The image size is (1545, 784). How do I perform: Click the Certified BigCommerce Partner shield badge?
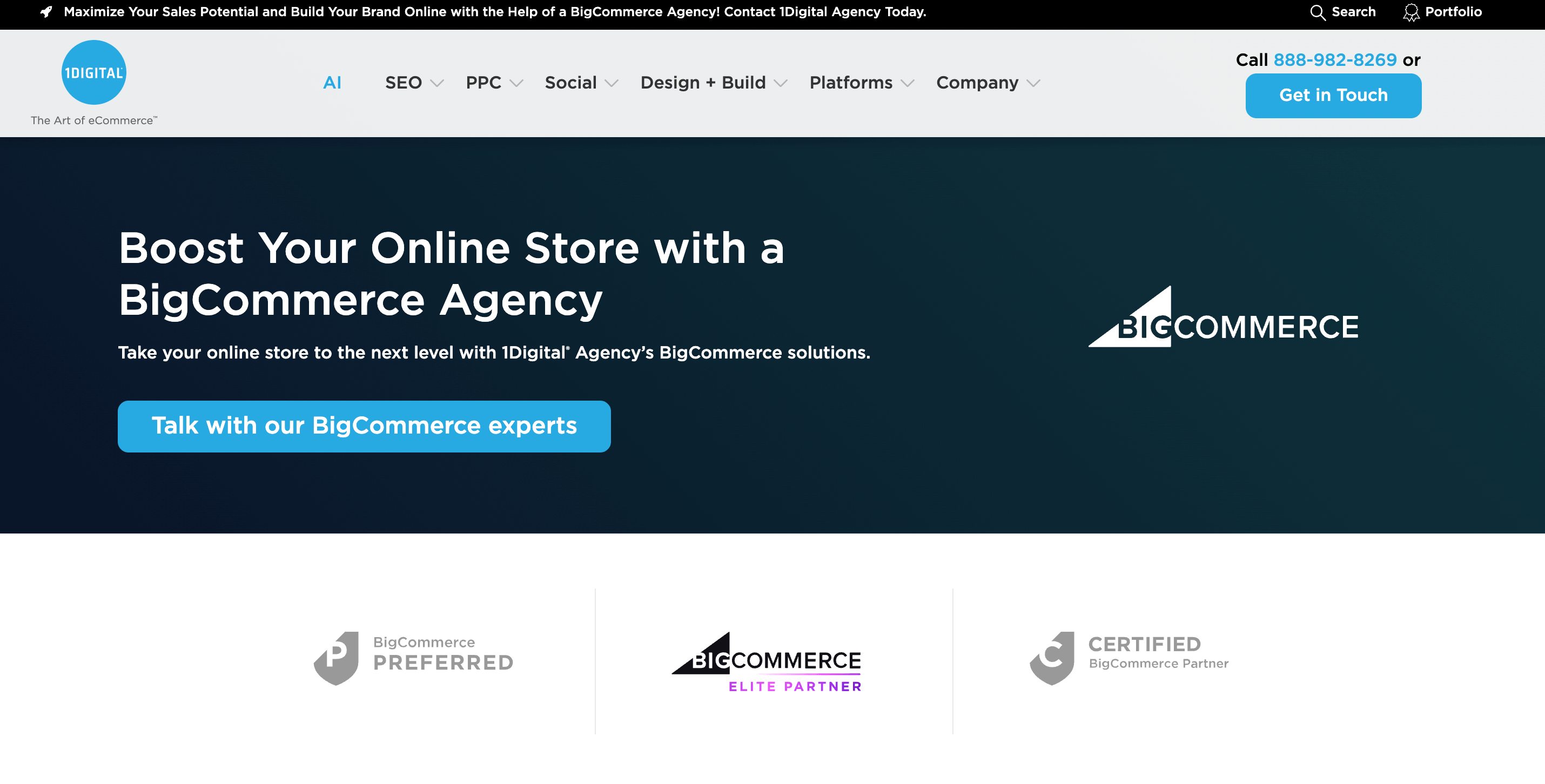(x=1051, y=658)
